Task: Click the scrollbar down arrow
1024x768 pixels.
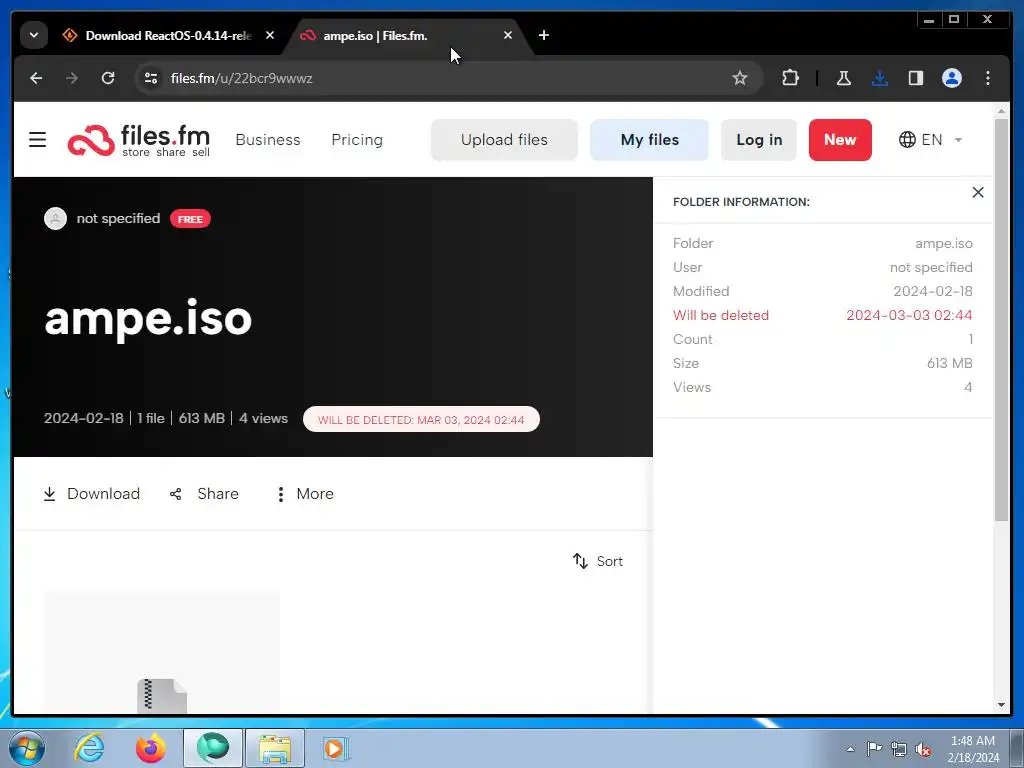Action: (x=1001, y=705)
